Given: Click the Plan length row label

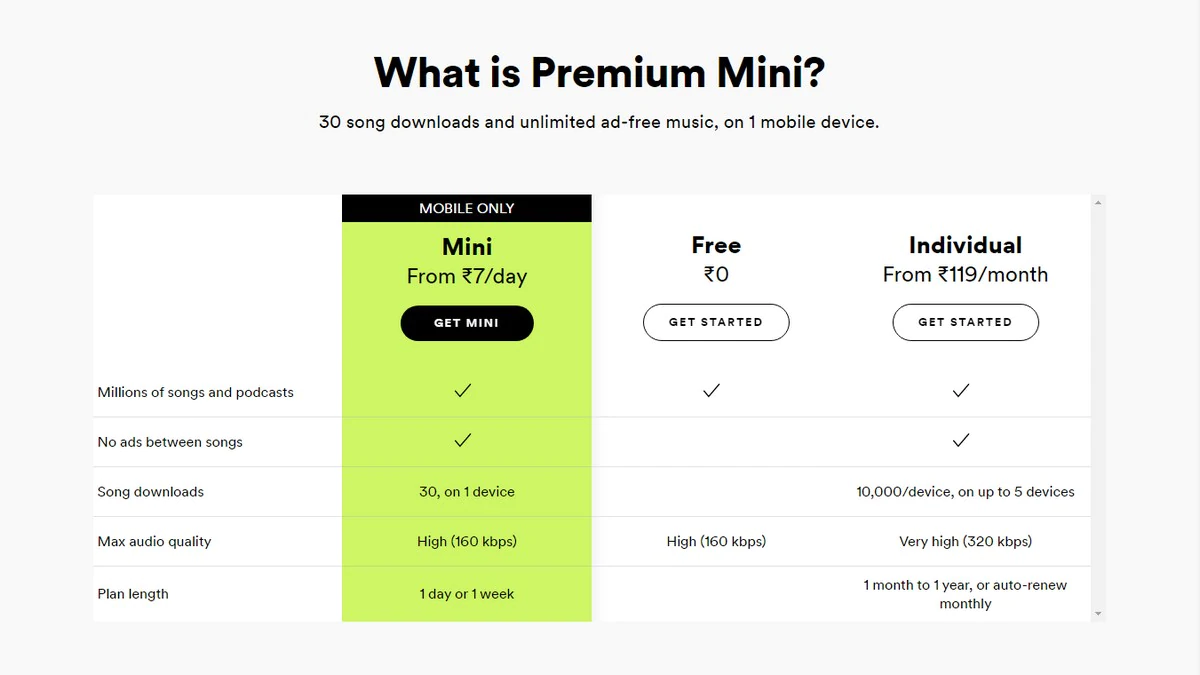Looking at the screenshot, I should pos(132,593).
